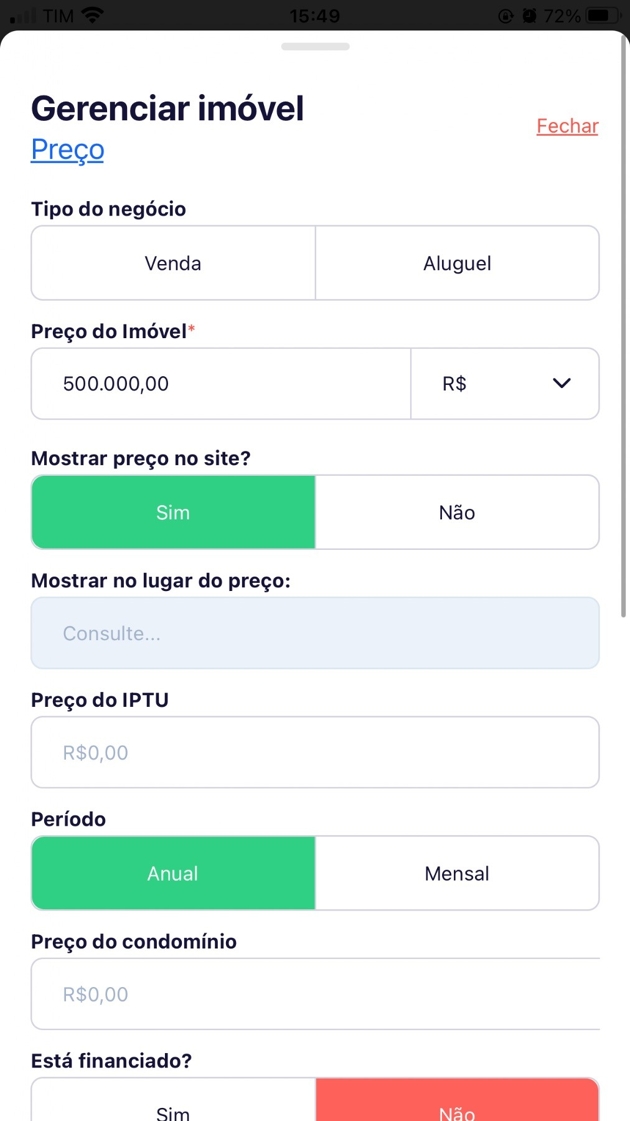
Task: Choose Sim for showing price on site
Action: pos(173,512)
